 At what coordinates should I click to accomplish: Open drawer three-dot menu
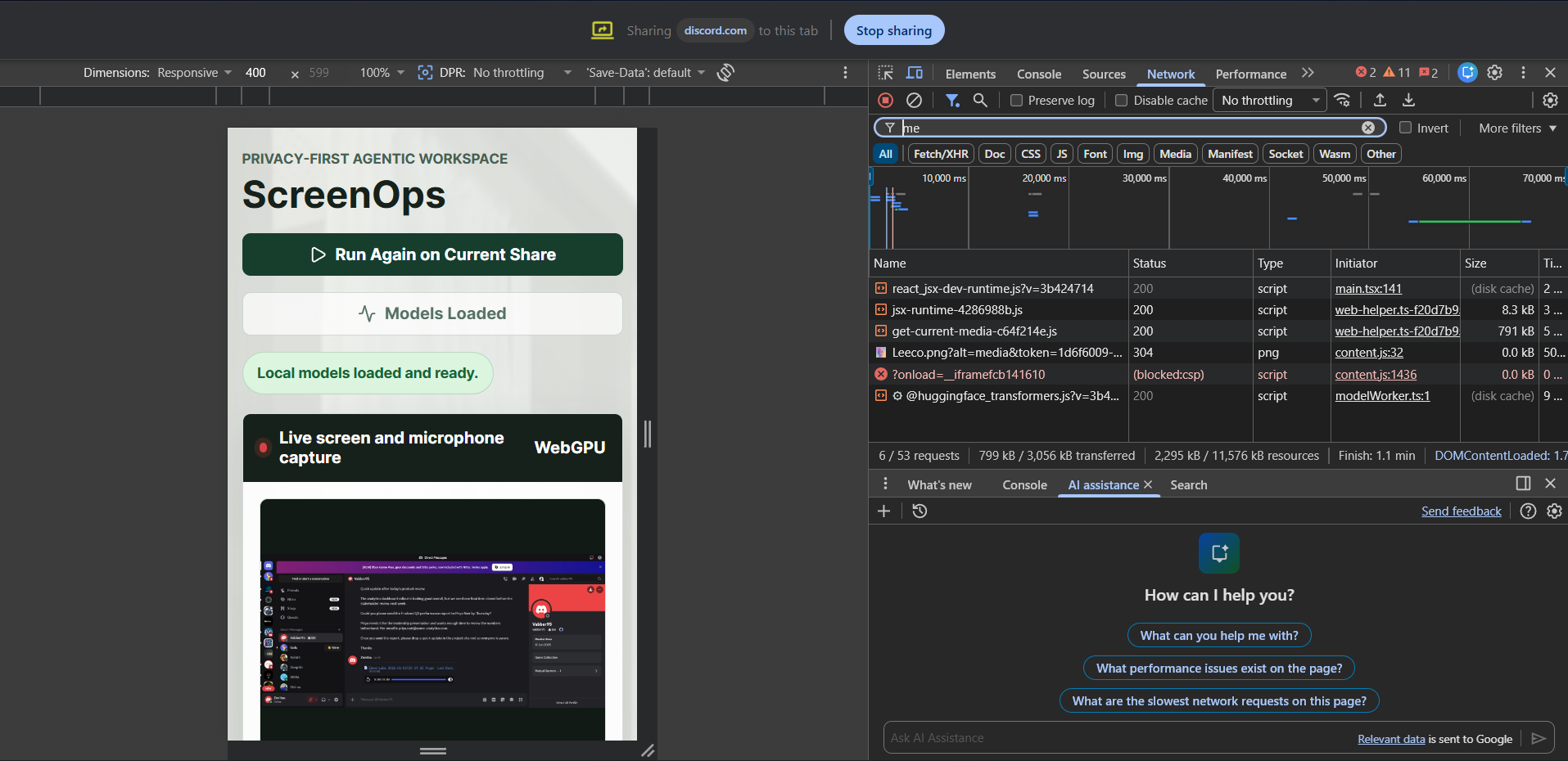tap(885, 484)
